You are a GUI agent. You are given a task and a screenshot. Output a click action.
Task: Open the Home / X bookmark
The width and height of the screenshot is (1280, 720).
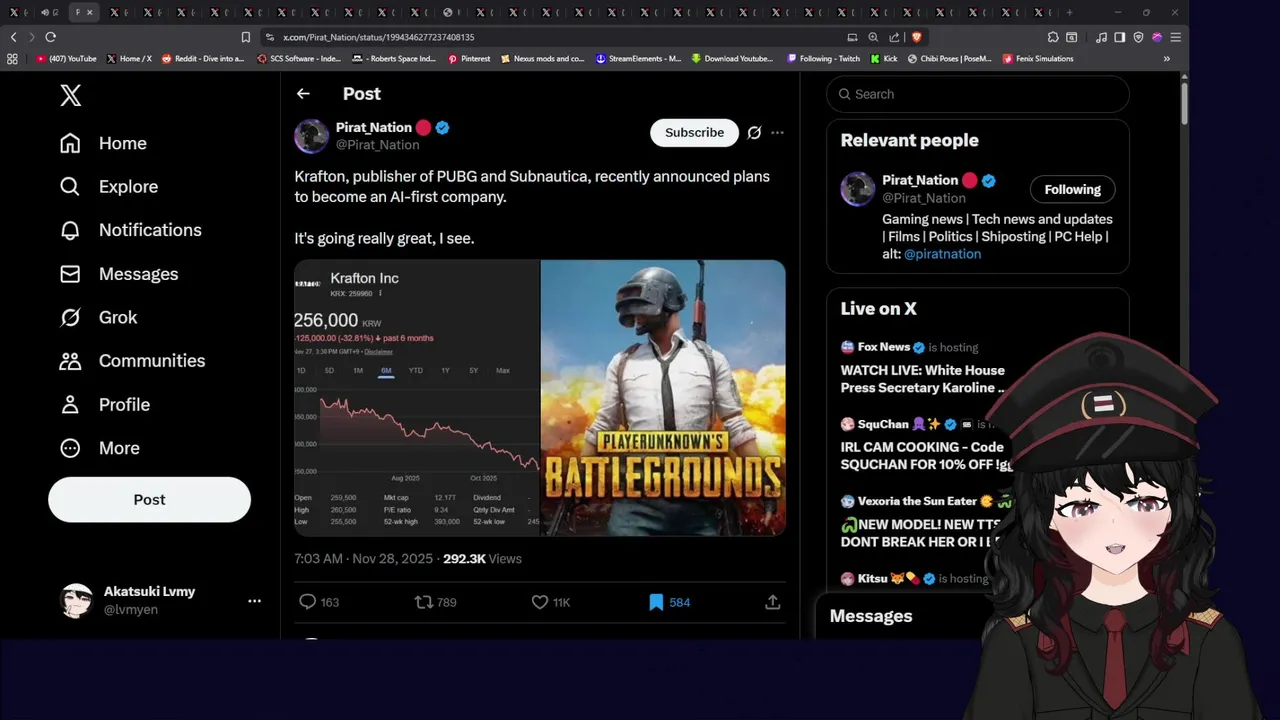coord(129,59)
